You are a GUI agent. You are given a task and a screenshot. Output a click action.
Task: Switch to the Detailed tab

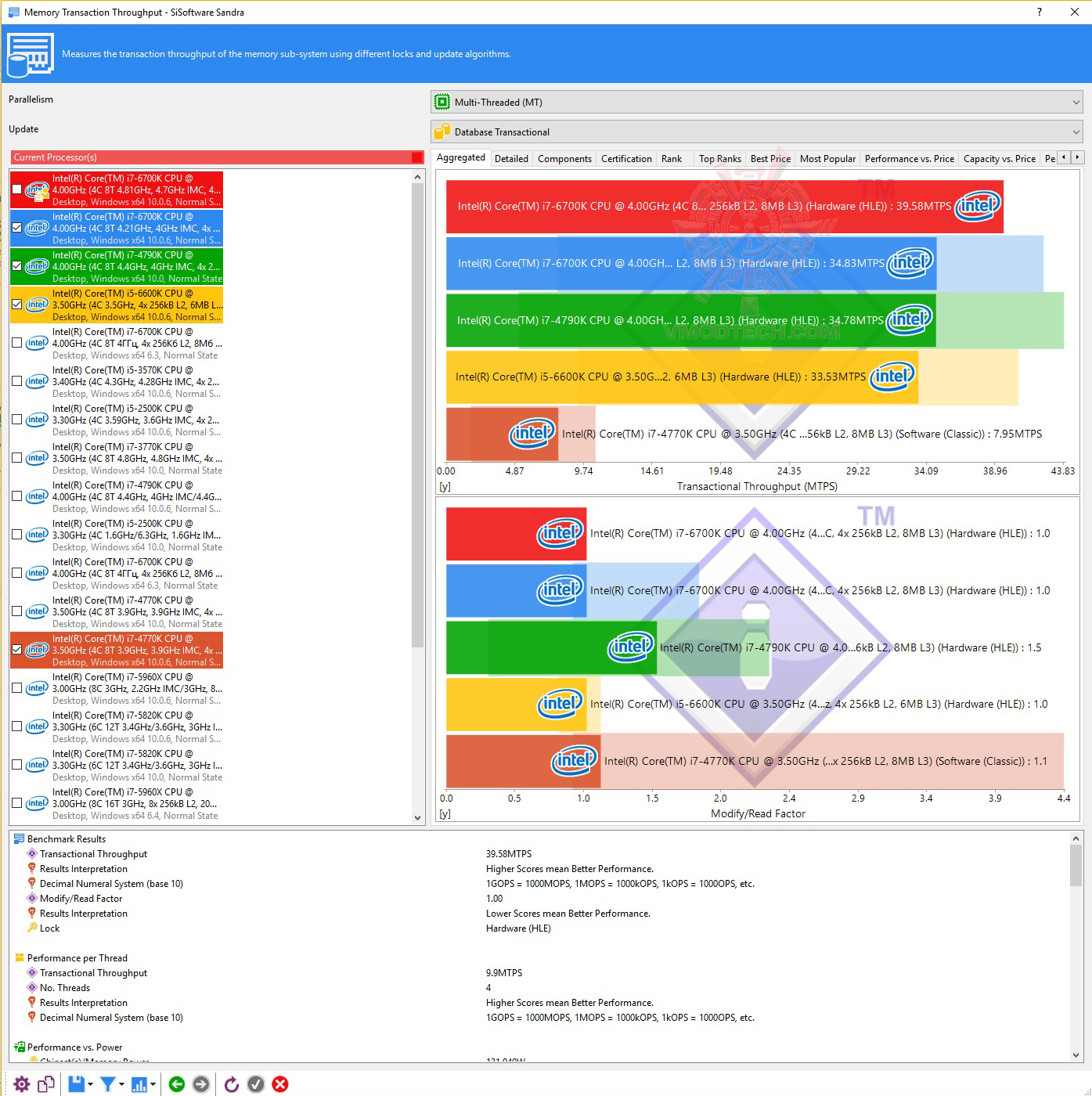511,158
